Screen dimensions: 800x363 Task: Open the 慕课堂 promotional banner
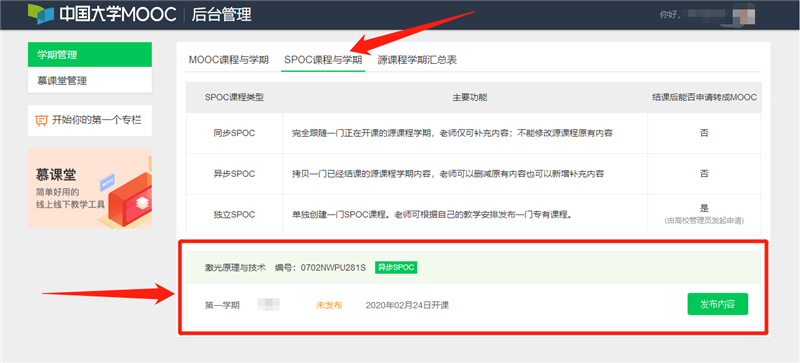pos(90,188)
